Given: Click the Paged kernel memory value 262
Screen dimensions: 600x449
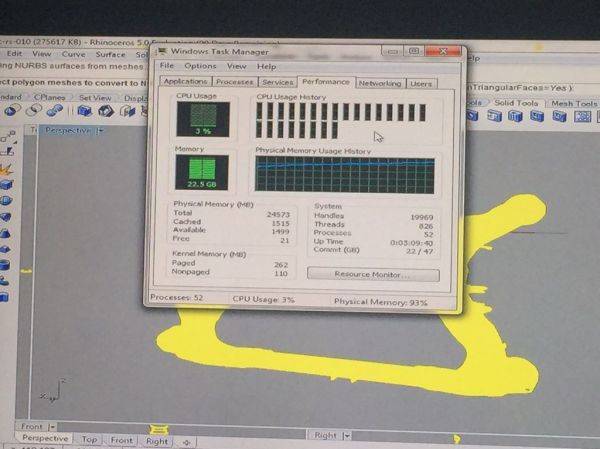Looking at the screenshot, I should point(280,265).
